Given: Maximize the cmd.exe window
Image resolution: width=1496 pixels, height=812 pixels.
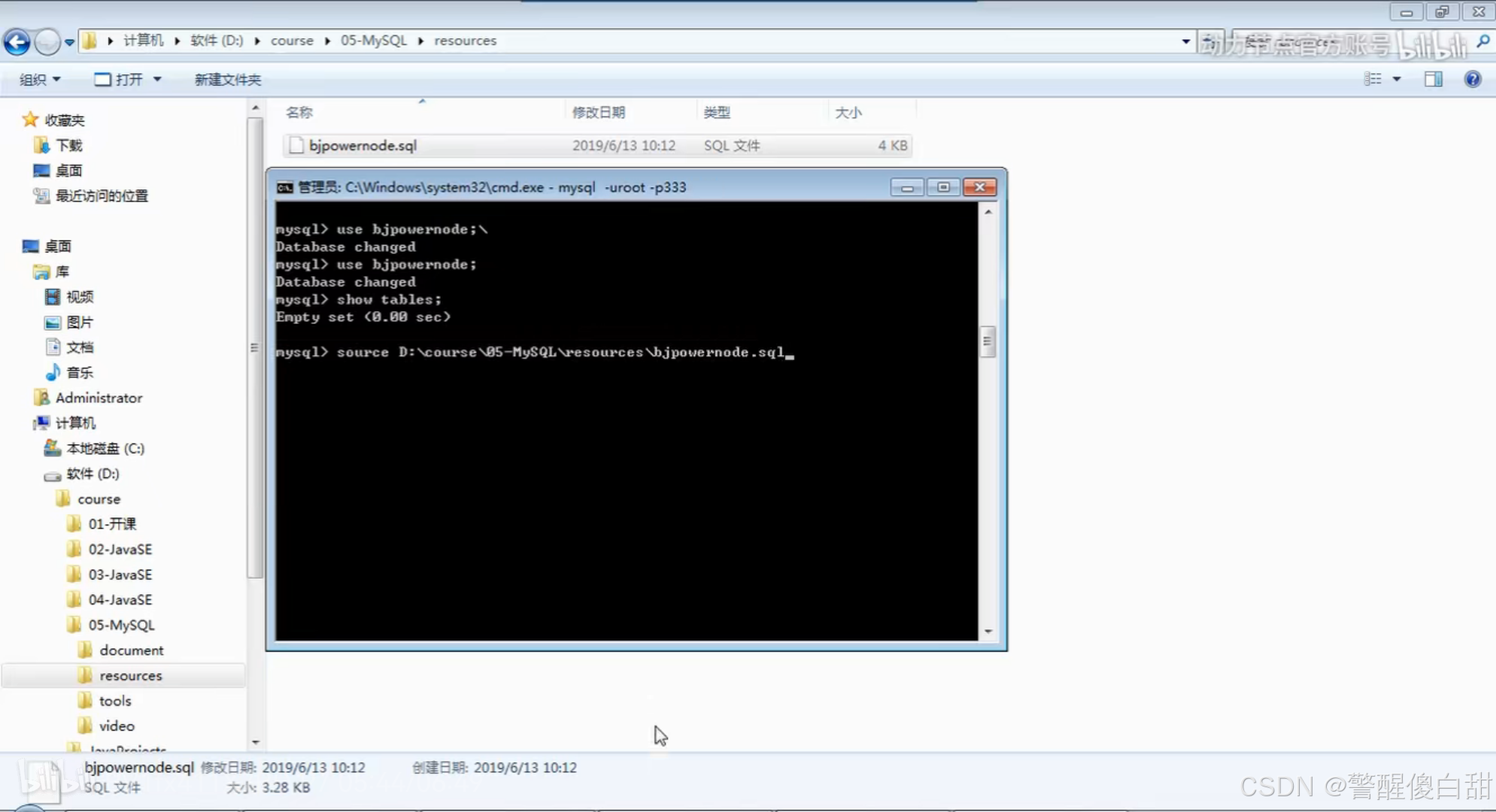Looking at the screenshot, I should tap(943, 187).
